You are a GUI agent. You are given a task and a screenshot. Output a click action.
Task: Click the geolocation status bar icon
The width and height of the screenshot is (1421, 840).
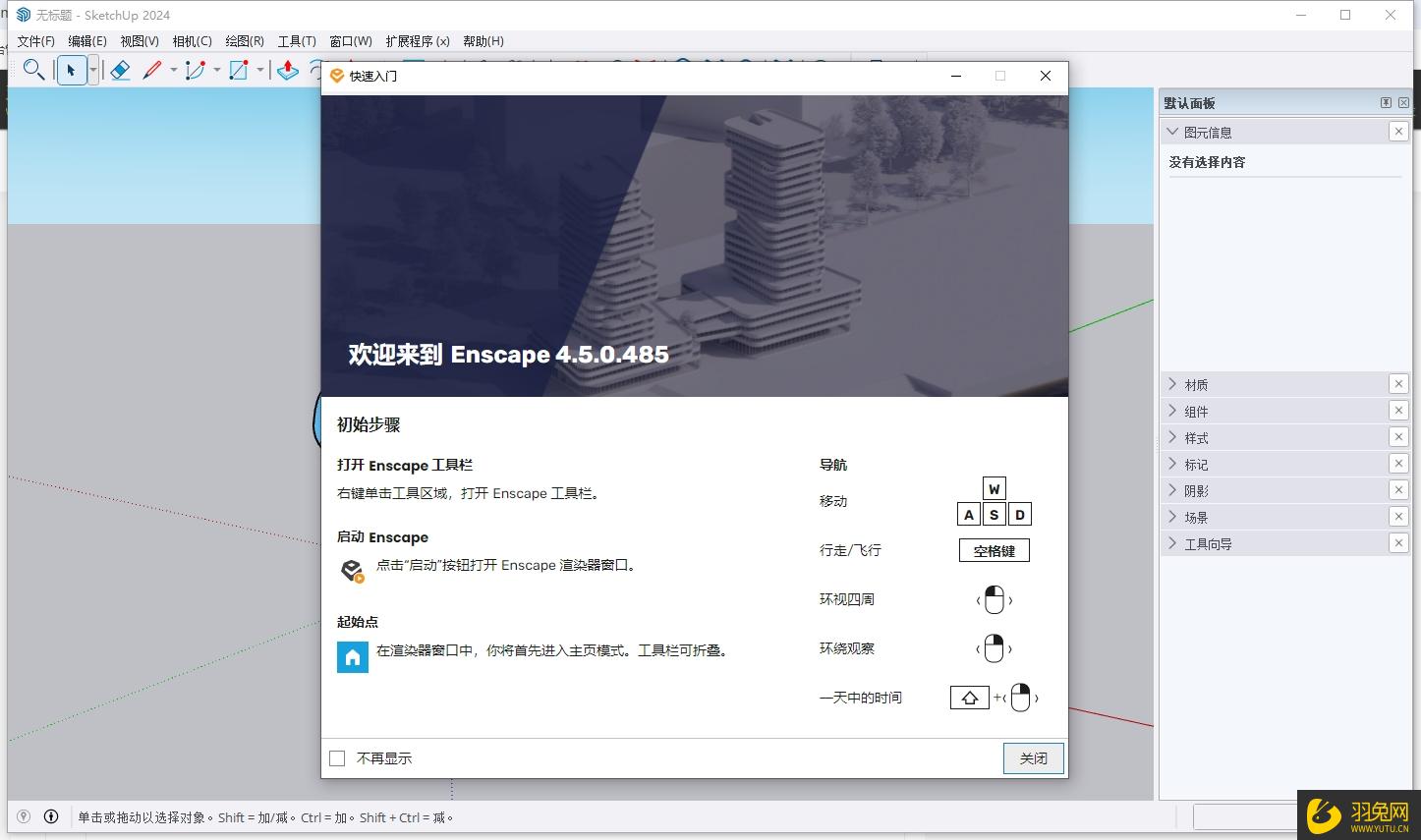(24, 816)
